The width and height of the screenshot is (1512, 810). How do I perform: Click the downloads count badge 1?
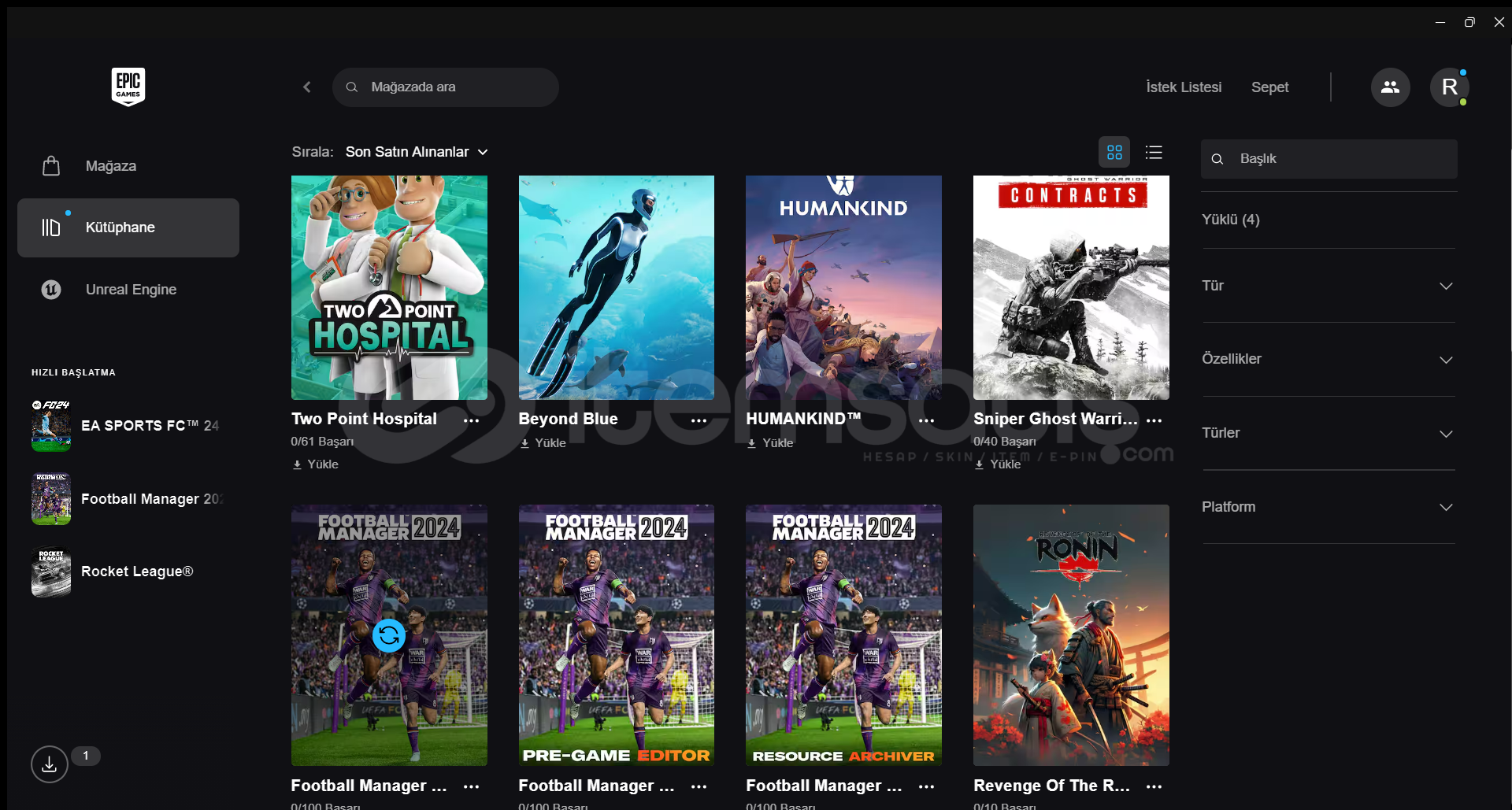coord(86,756)
